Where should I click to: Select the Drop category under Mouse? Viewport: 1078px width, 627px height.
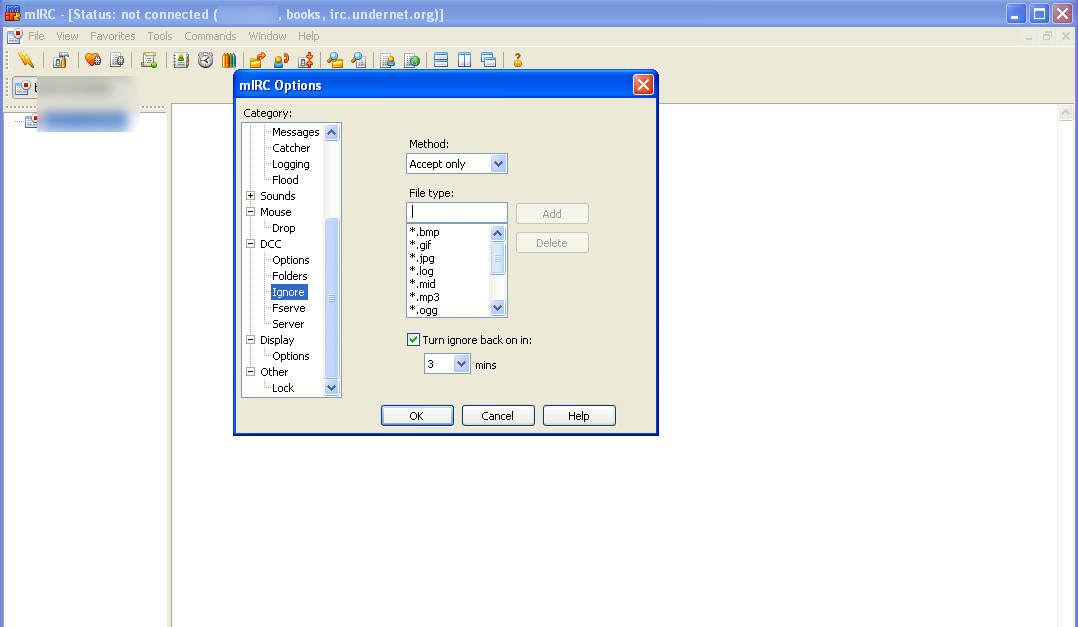point(284,228)
